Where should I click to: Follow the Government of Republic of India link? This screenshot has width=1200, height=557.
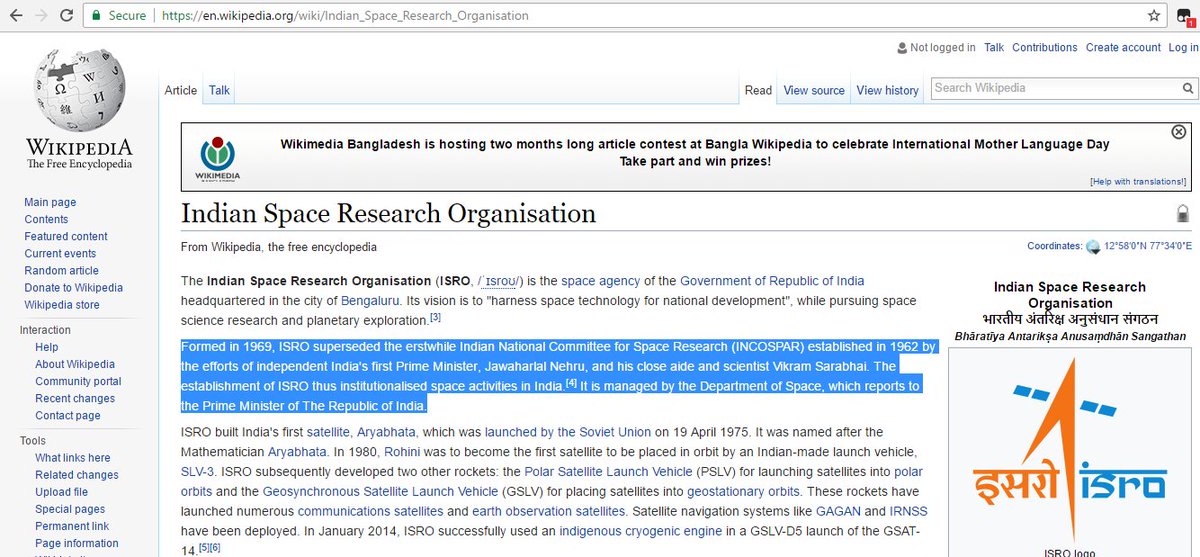772,281
